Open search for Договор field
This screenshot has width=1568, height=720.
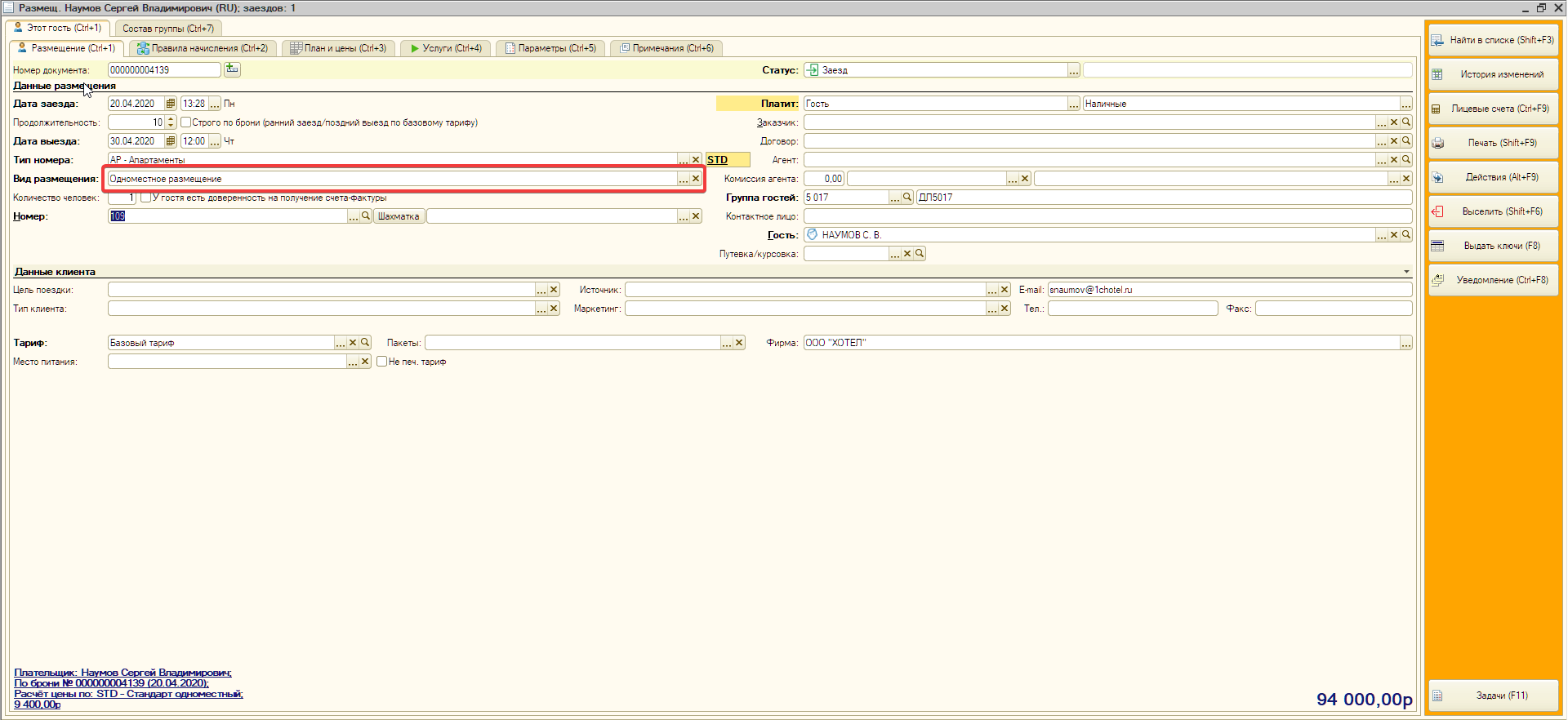[1406, 141]
